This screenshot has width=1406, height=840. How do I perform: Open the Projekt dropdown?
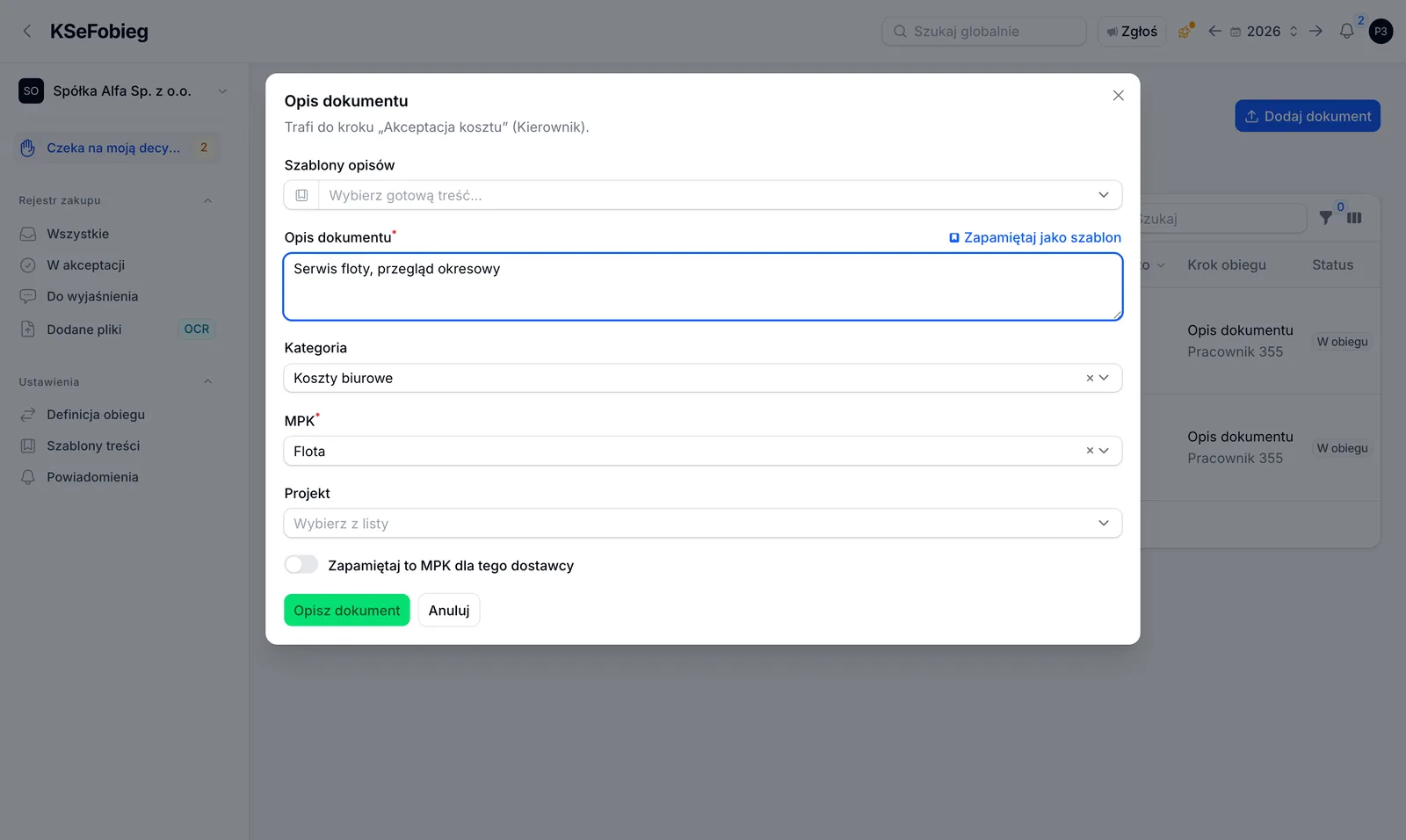(702, 523)
